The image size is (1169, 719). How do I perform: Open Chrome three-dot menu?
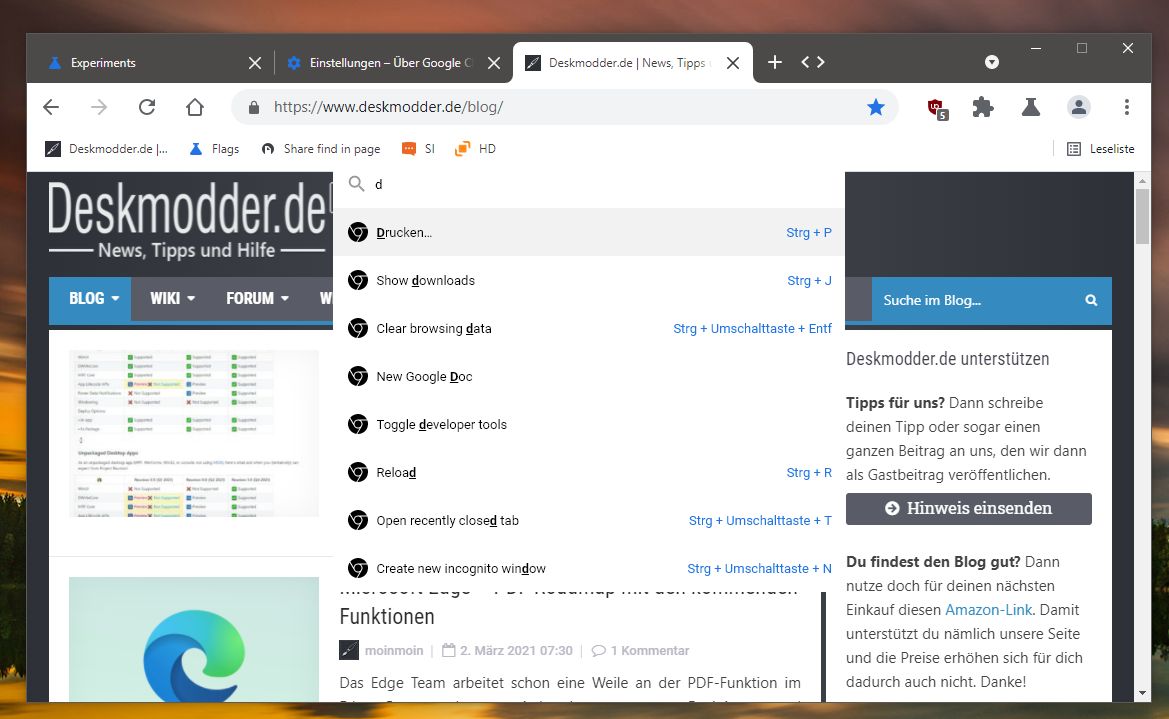pyautogui.click(x=1127, y=107)
